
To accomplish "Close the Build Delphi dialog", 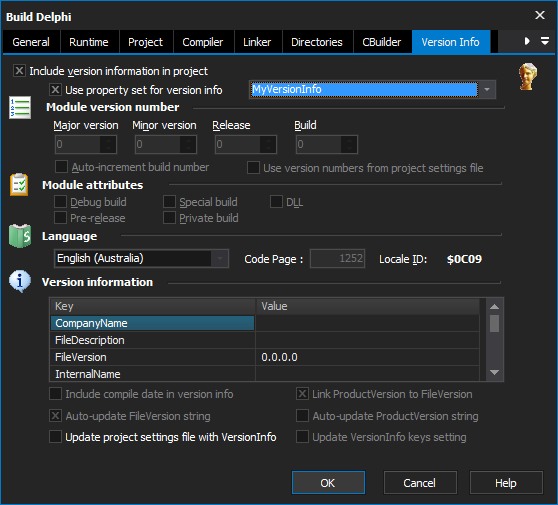I will 540,15.
